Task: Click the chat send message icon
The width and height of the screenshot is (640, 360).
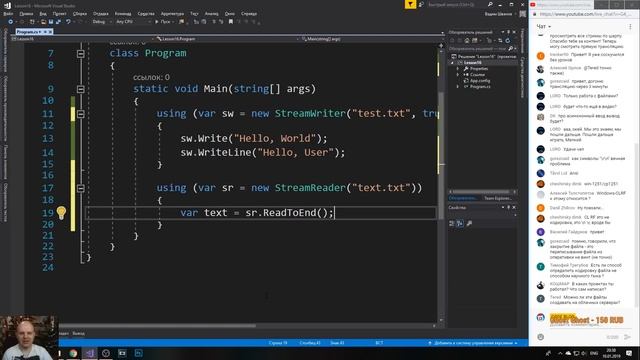Action: 627,337
